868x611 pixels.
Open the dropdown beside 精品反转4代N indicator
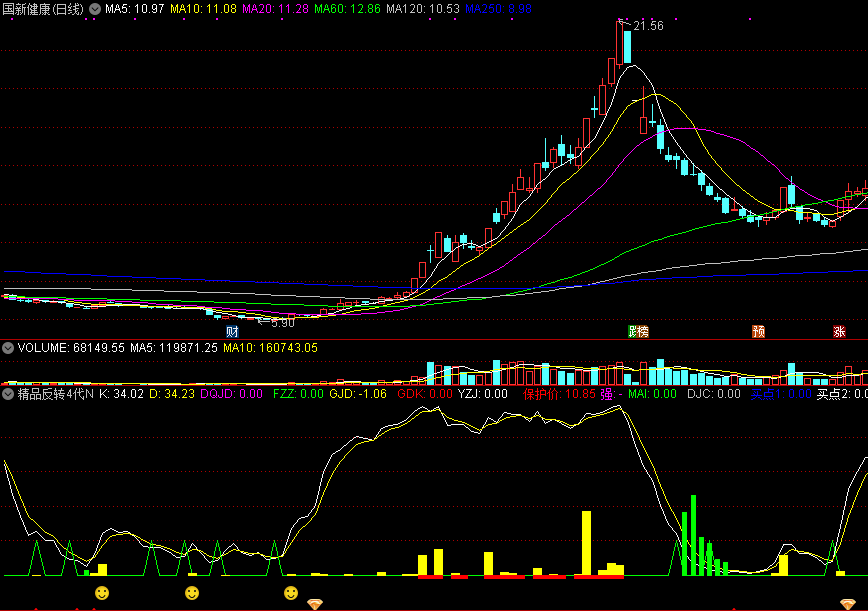[x=8, y=394]
